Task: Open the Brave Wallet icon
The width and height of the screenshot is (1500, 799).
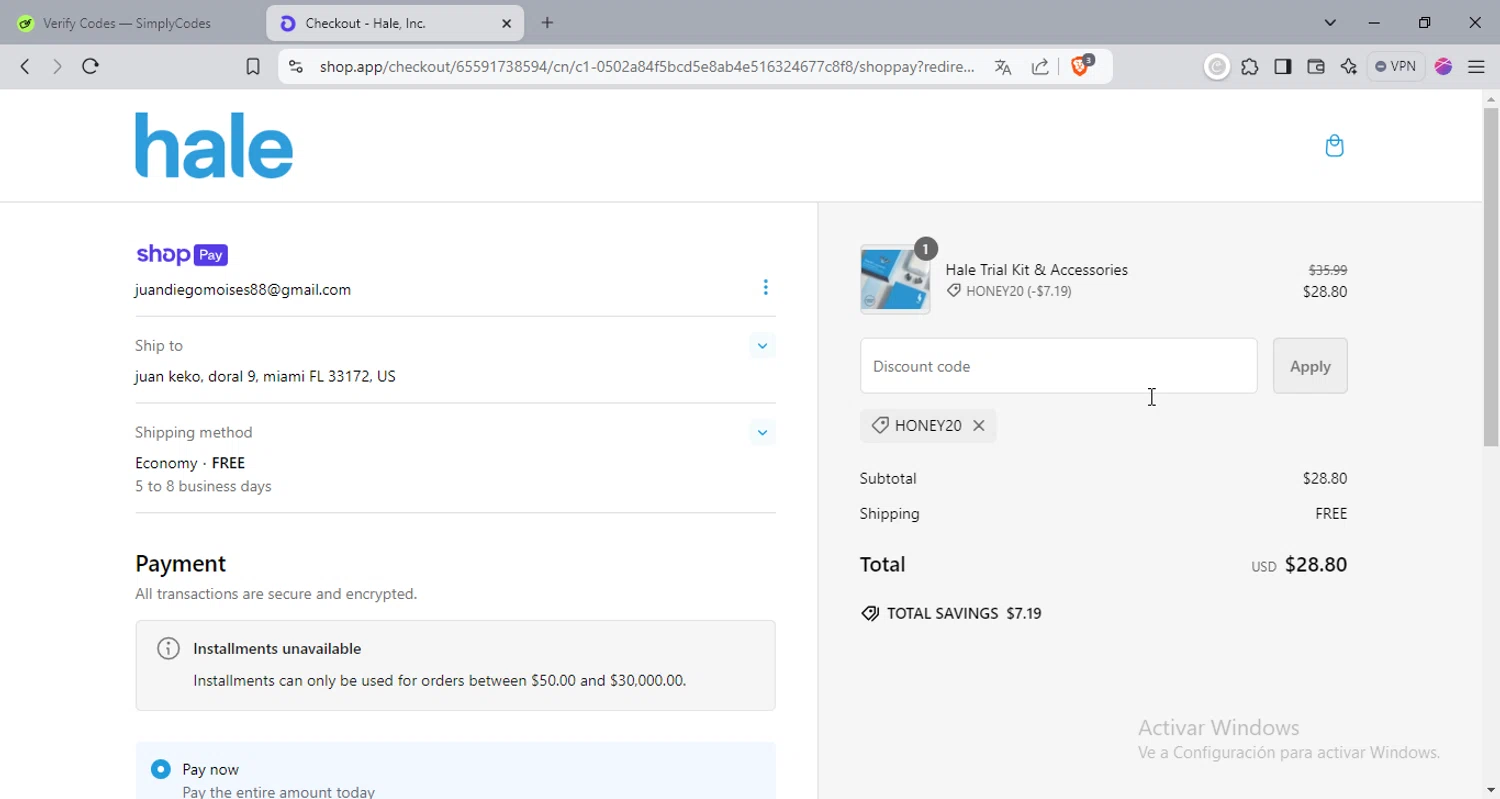Action: (1316, 67)
